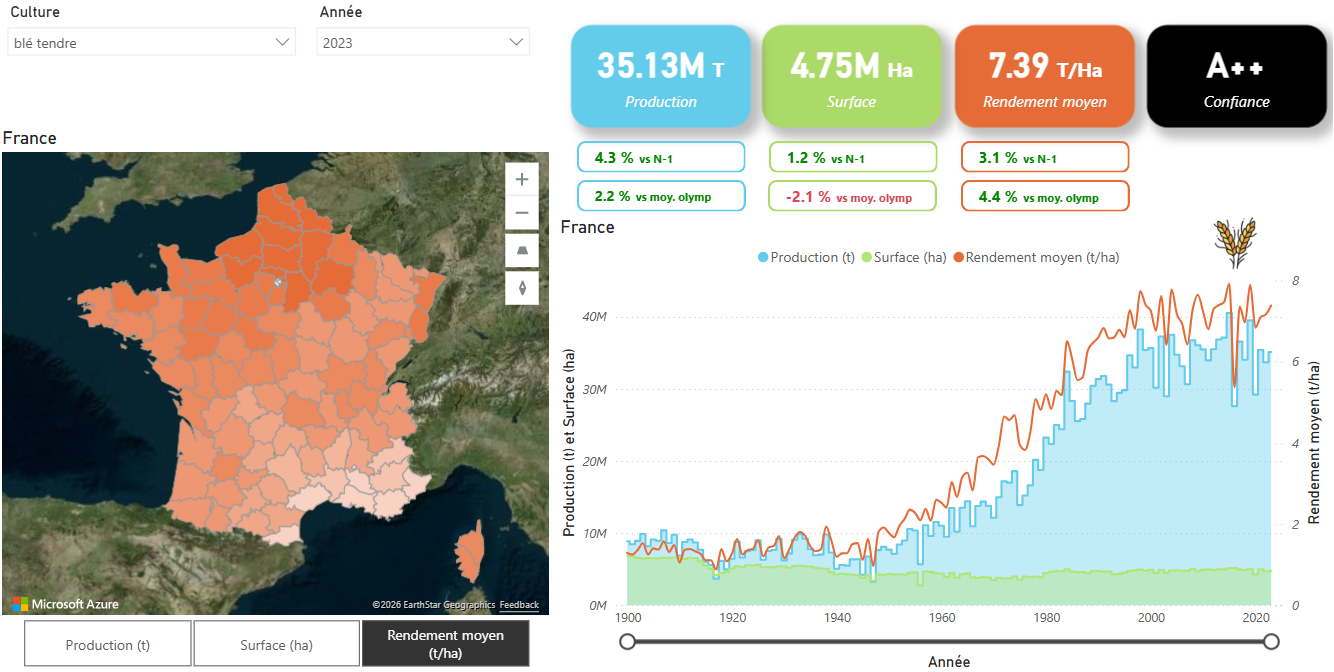Click Corsica island on the France map
Viewport: 1334px width, 672px height.
point(468,555)
